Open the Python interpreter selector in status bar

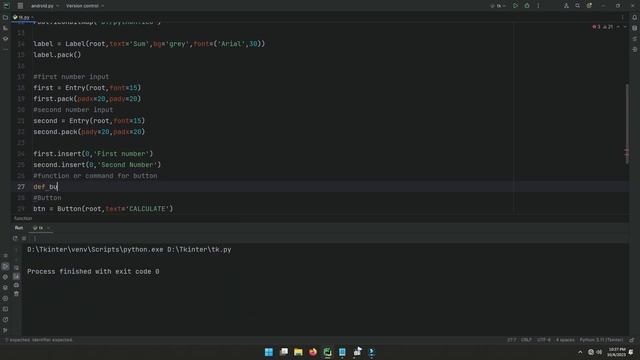coord(601,340)
